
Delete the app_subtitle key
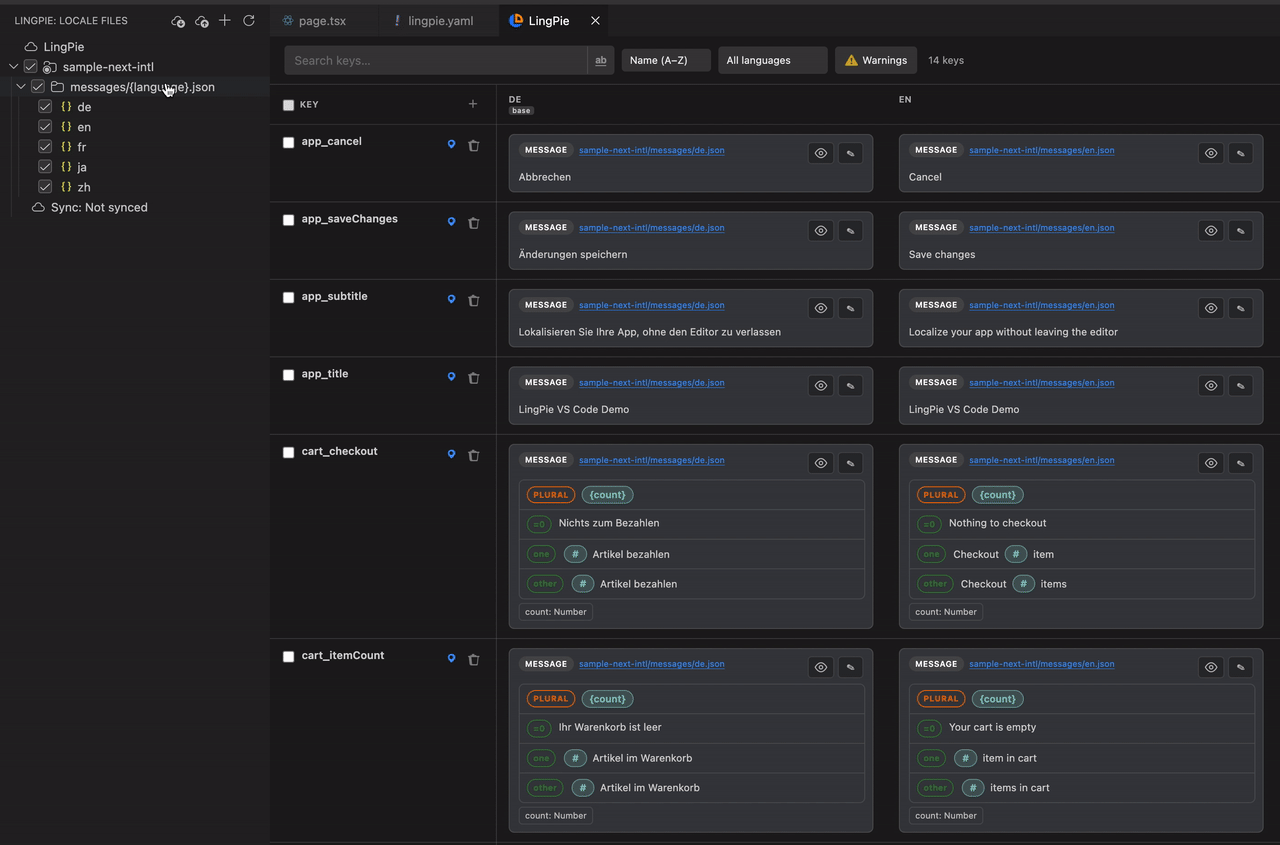pos(474,300)
